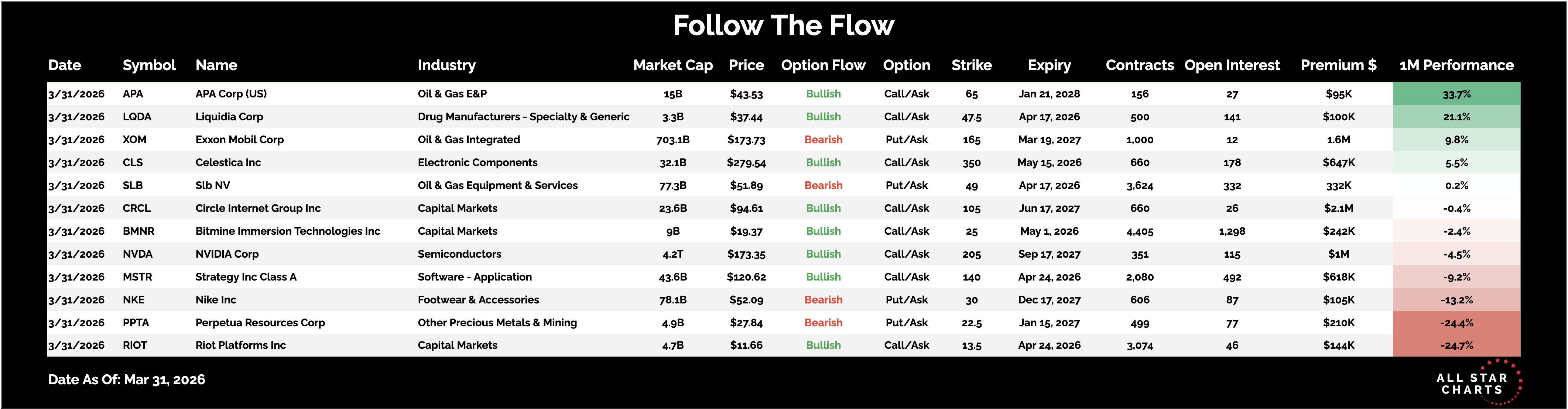Click the RIOT -24.7% performance cell
1568x409 pixels.
pyautogui.click(x=1456, y=345)
